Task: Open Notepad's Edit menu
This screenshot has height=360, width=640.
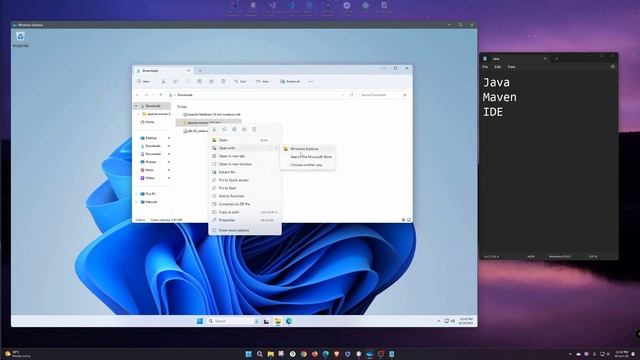Action: pyautogui.click(x=498, y=67)
